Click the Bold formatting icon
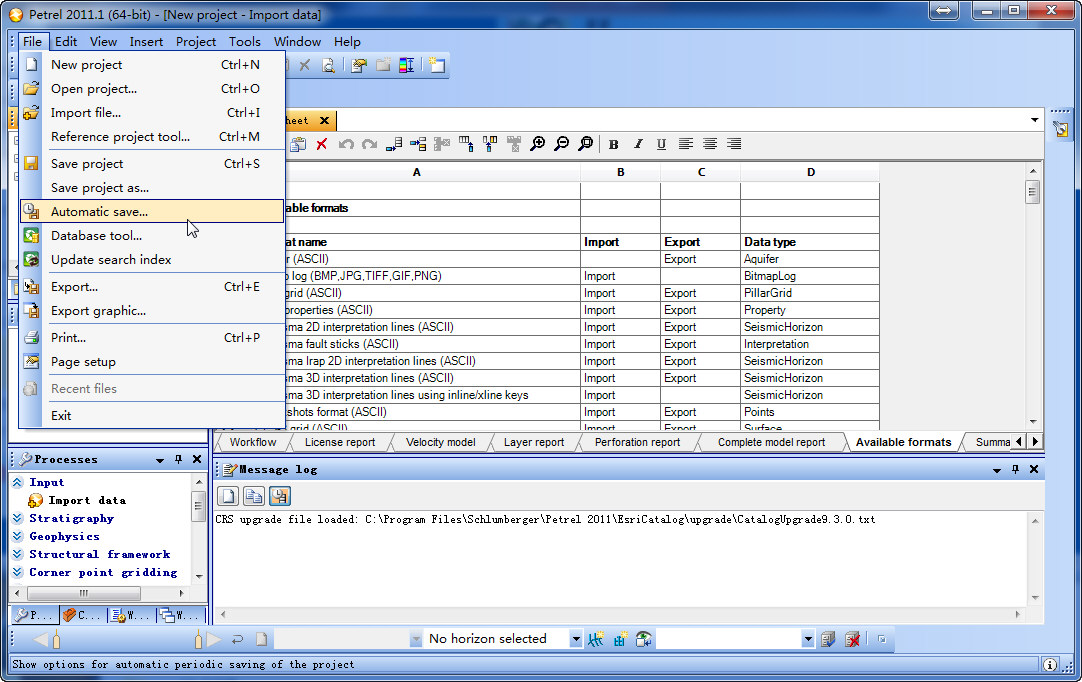The image size is (1082, 682). (613, 144)
